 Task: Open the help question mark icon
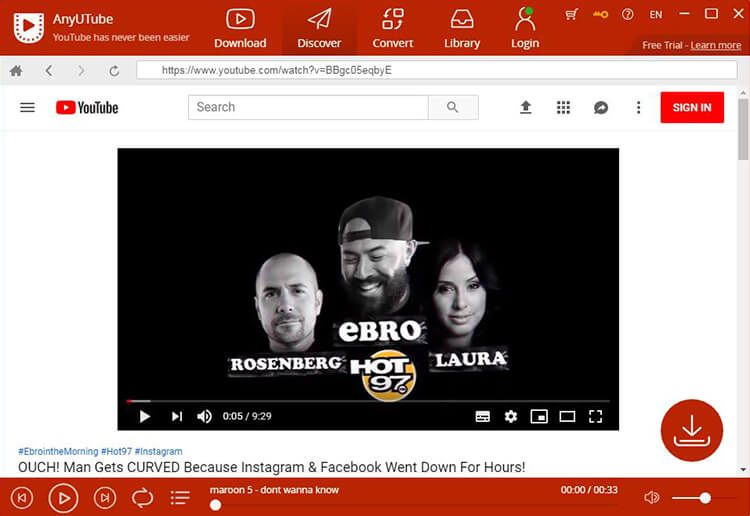click(x=628, y=14)
